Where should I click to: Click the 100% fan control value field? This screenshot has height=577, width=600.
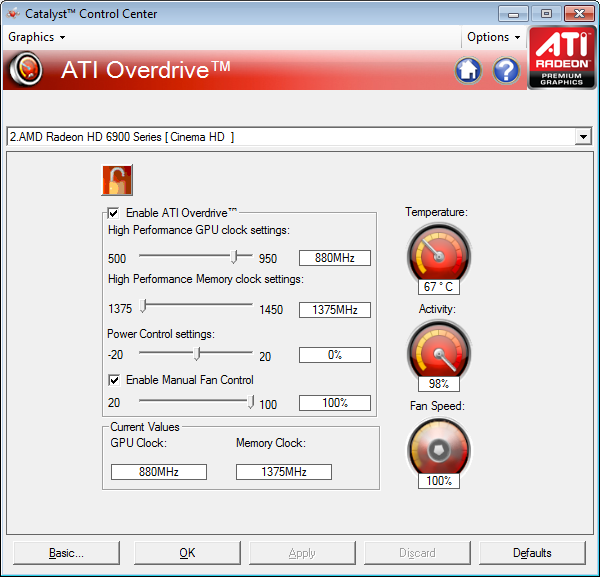335,403
